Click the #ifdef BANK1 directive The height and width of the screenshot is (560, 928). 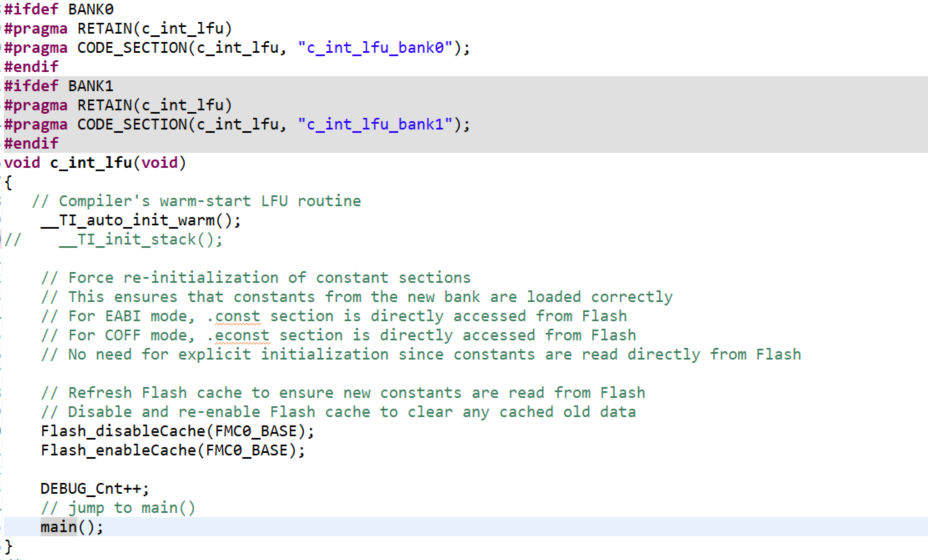click(x=59, y=86)
